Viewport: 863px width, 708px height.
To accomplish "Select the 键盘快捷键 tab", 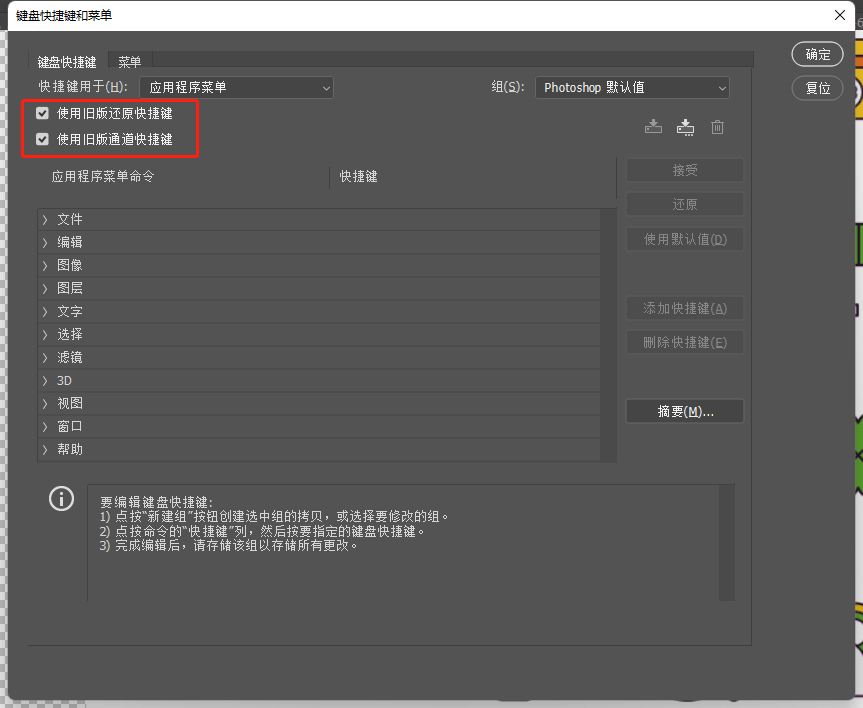I will 66,60.
